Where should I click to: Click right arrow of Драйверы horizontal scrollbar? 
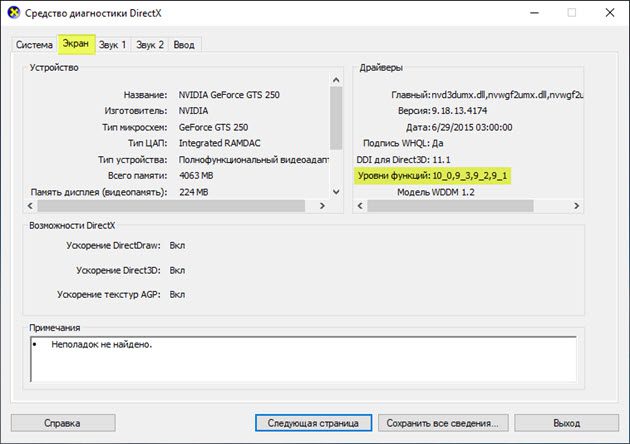click(x=577, y=206)
